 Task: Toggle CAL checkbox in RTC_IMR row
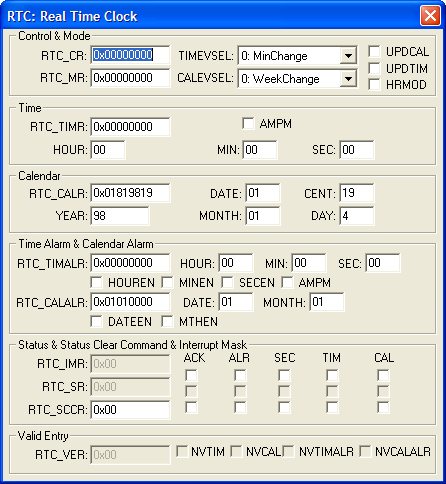[383, 375]
